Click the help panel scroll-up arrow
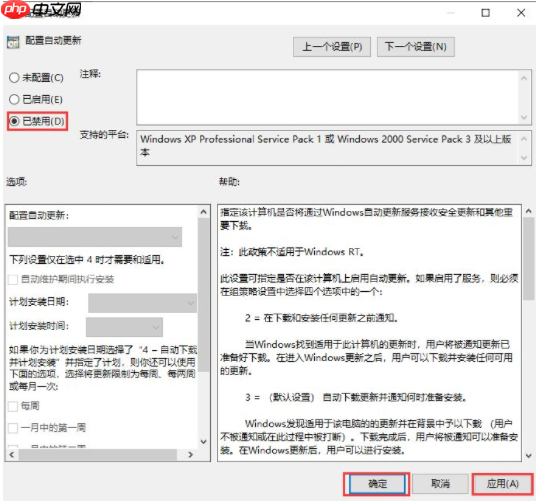 (x=529, y=211)
